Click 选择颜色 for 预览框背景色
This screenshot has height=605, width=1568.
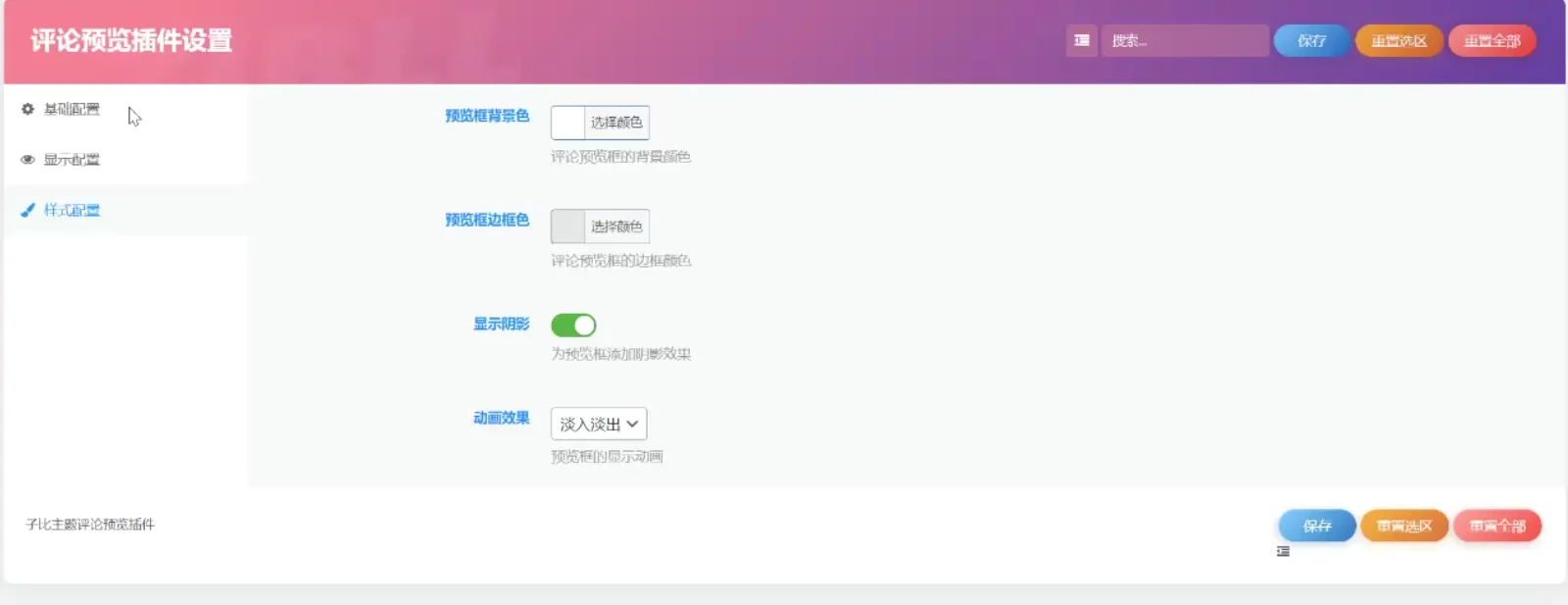(x=616, y=123)
